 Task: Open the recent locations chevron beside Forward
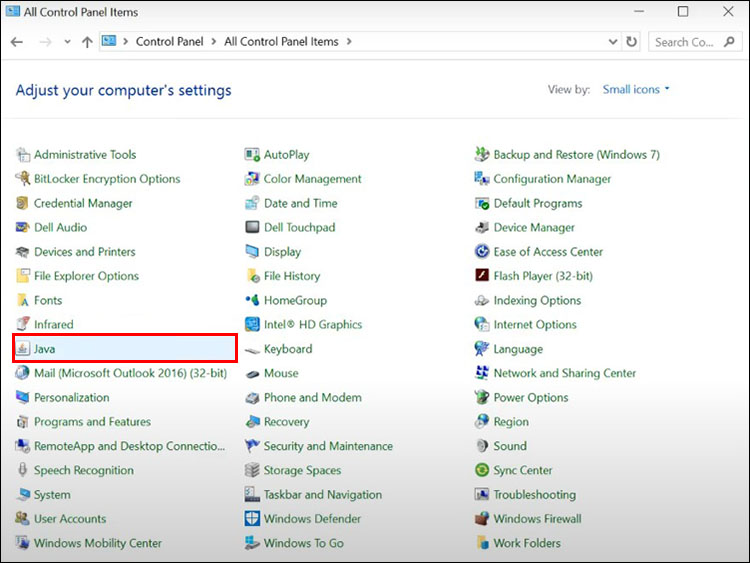tap(67, 42)
